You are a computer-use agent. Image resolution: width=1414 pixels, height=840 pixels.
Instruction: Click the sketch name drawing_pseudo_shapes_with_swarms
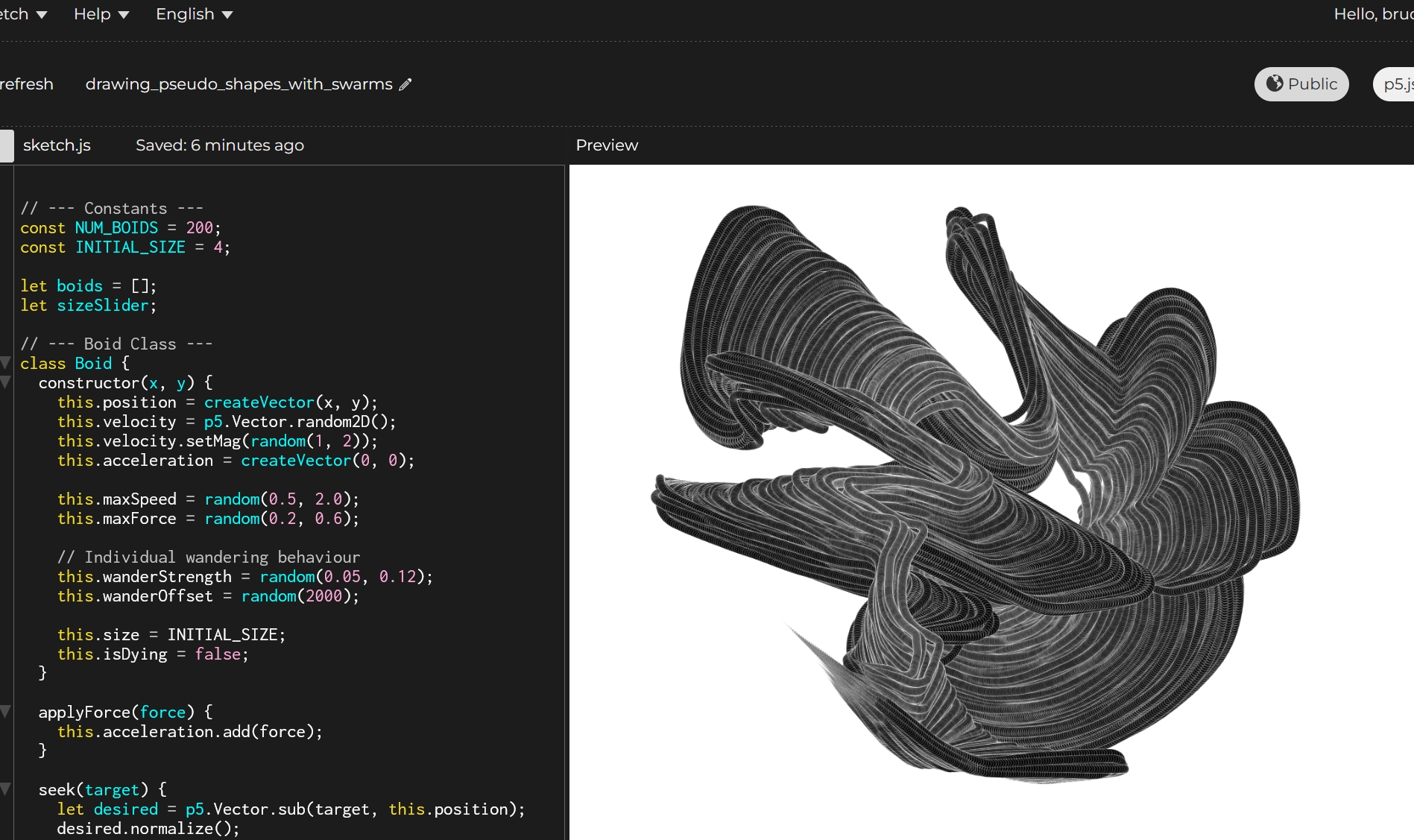pos(239,84)
